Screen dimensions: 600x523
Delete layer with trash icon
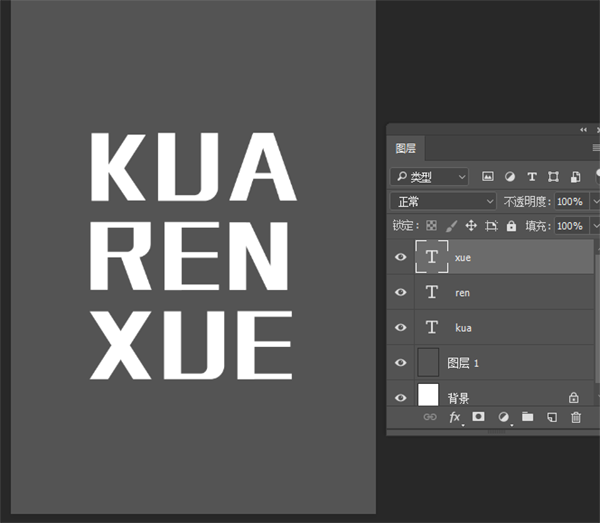576,417
